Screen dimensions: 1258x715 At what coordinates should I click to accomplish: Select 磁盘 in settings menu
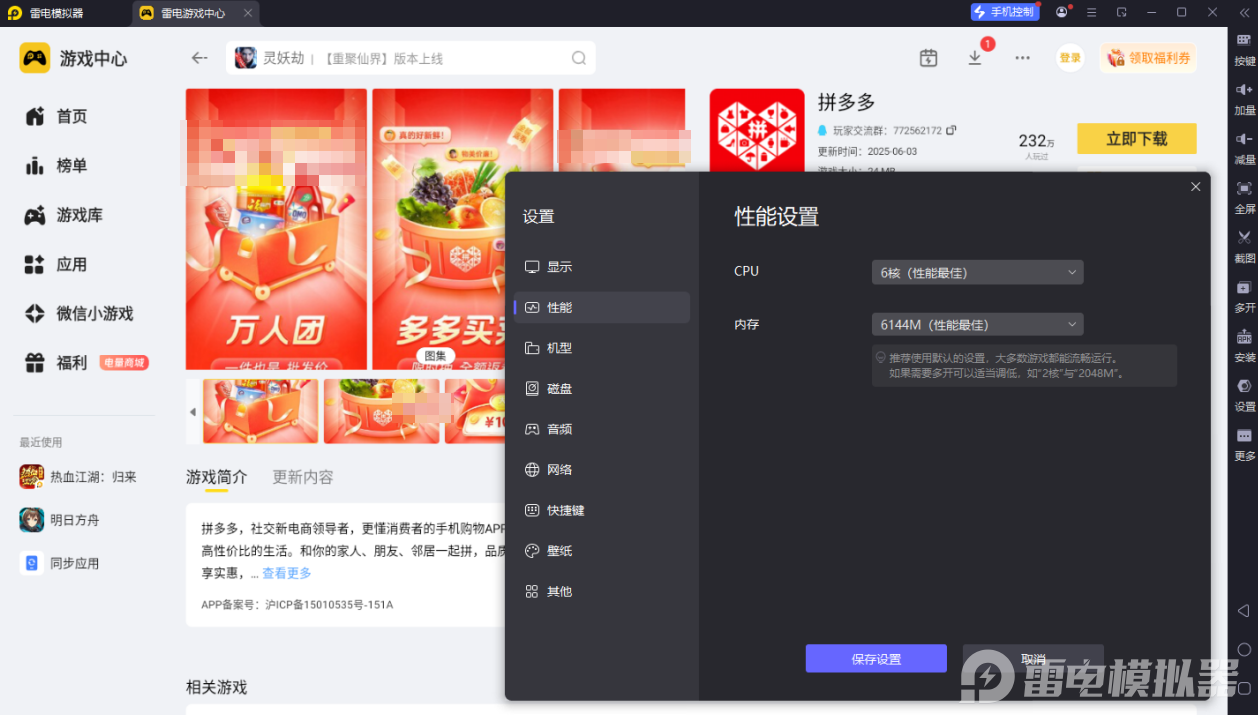click(x=602, y=388)
